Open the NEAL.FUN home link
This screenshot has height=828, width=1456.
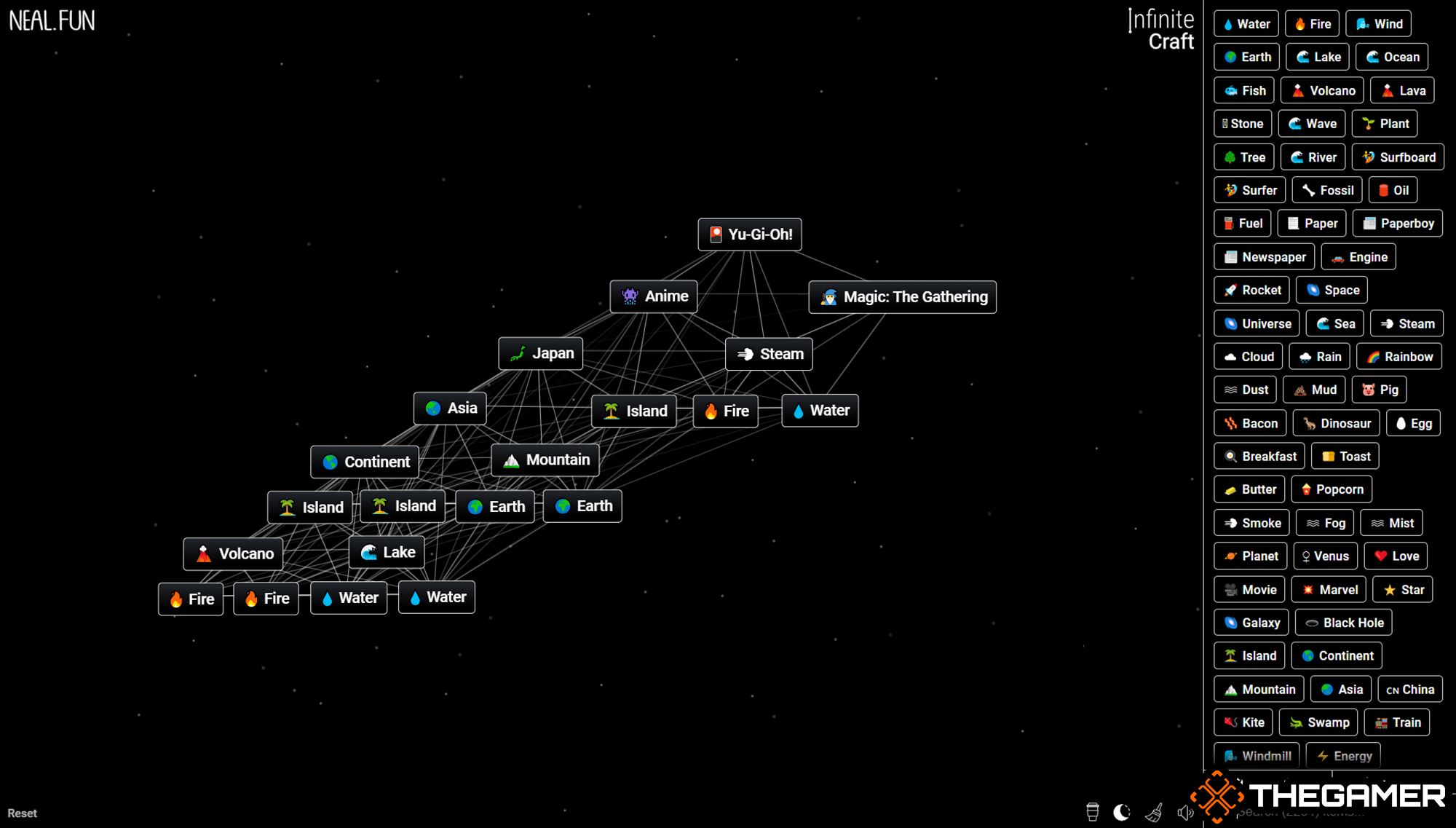click(52, 21)
